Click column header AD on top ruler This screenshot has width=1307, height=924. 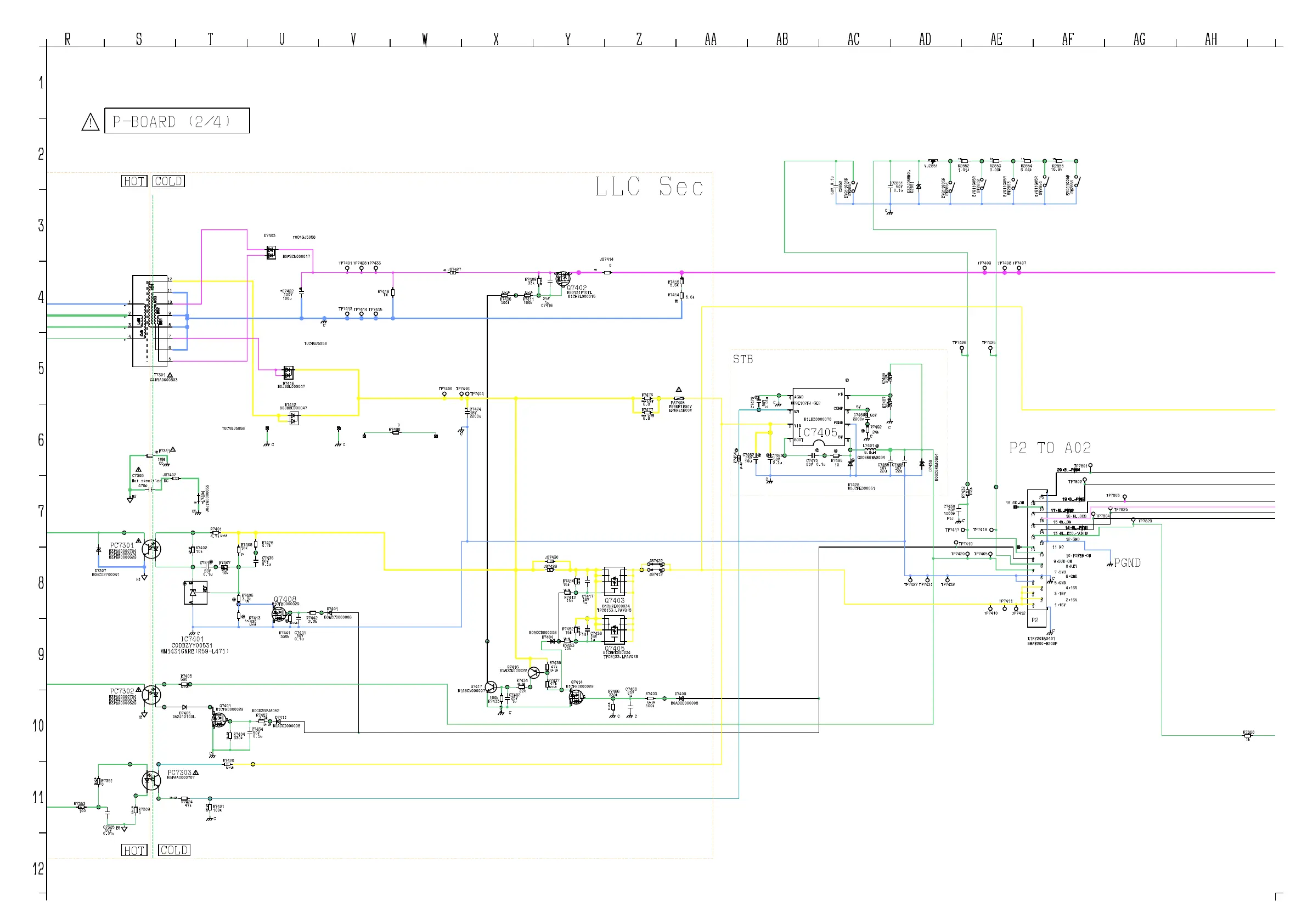click(925, 40)
